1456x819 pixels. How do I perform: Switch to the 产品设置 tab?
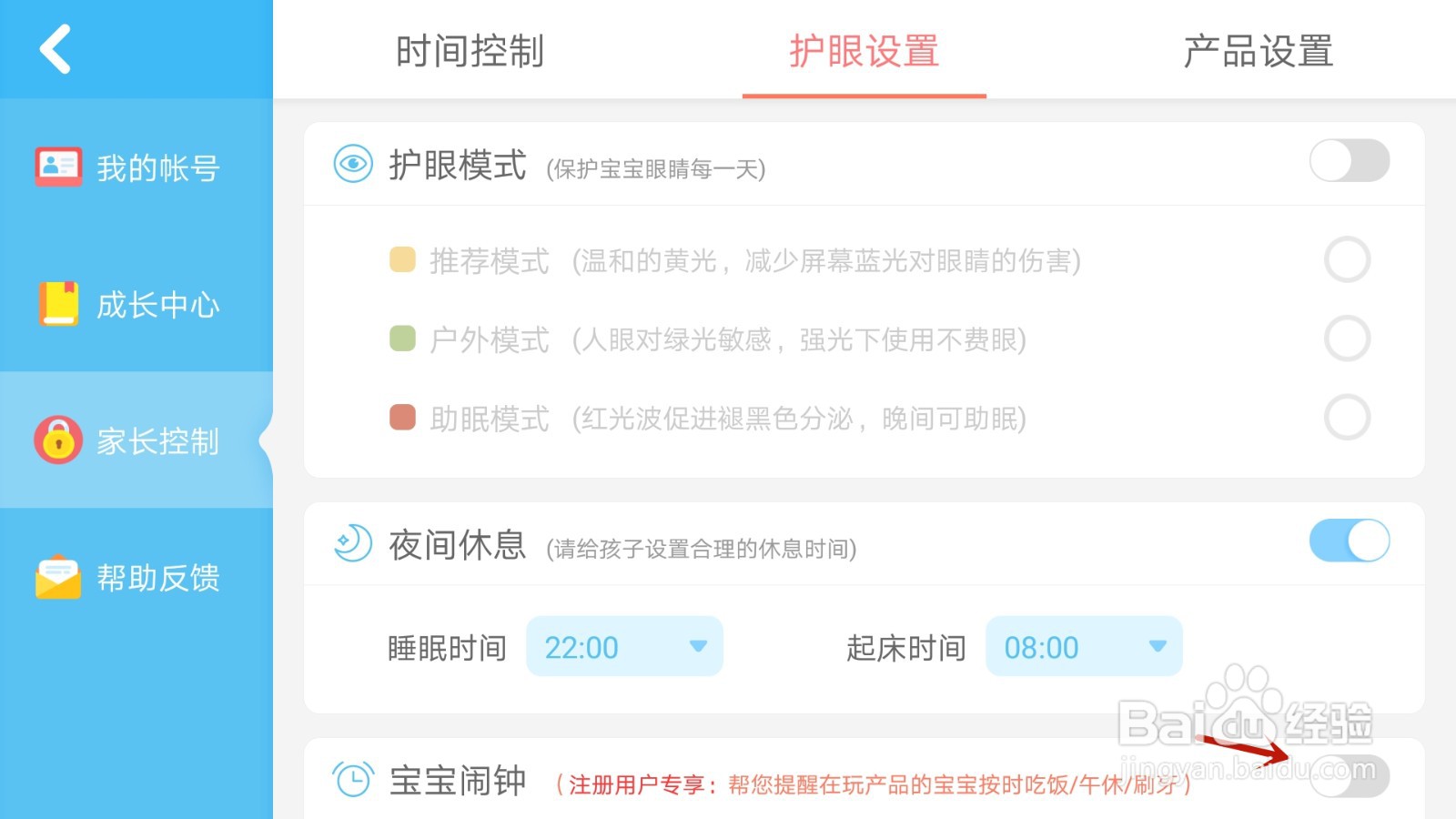[1259, 52]
